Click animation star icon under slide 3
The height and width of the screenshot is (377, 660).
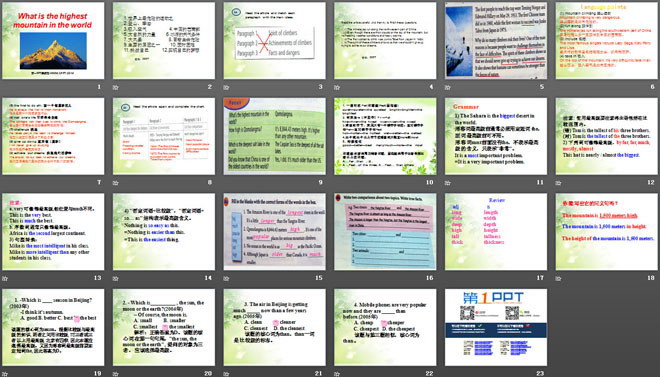click(226, 88)
